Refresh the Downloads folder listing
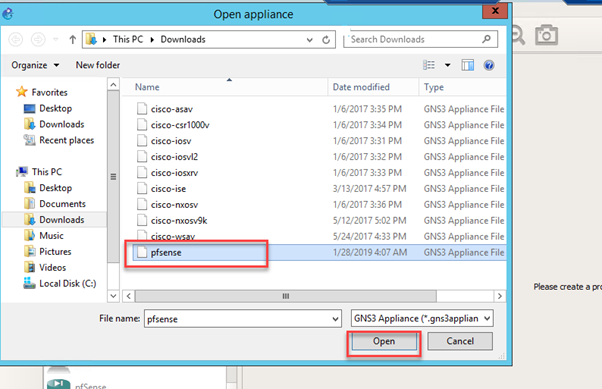Image resolution: width=602 pixels, height=389 pixels. [326, 40]
